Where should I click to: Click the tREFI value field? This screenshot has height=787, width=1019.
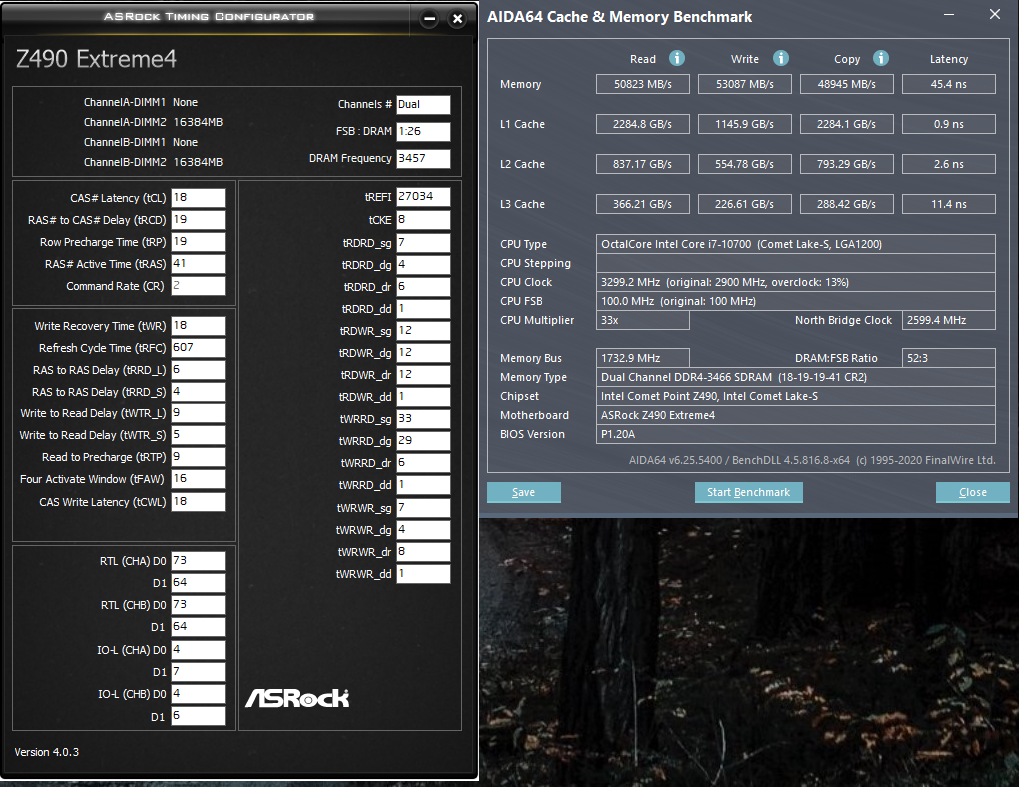423,197
